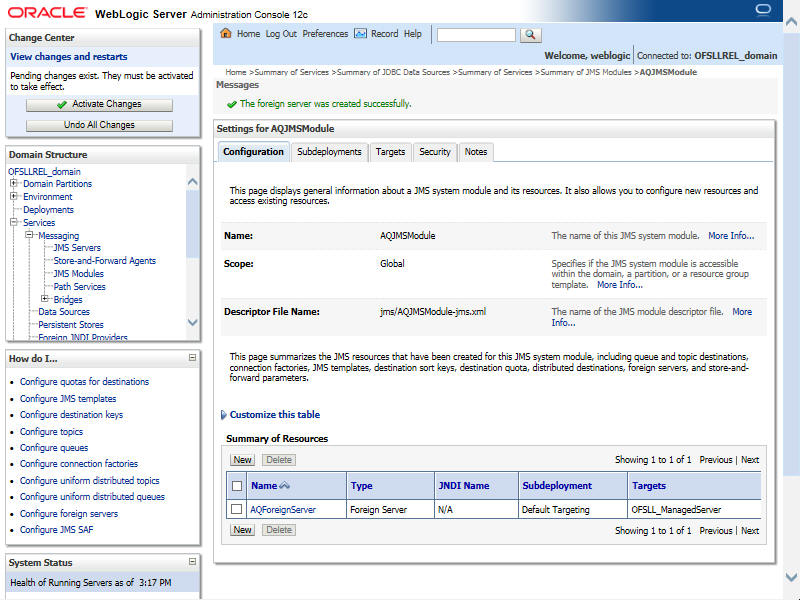Open Configure topics help link

(x=51, y=432)
